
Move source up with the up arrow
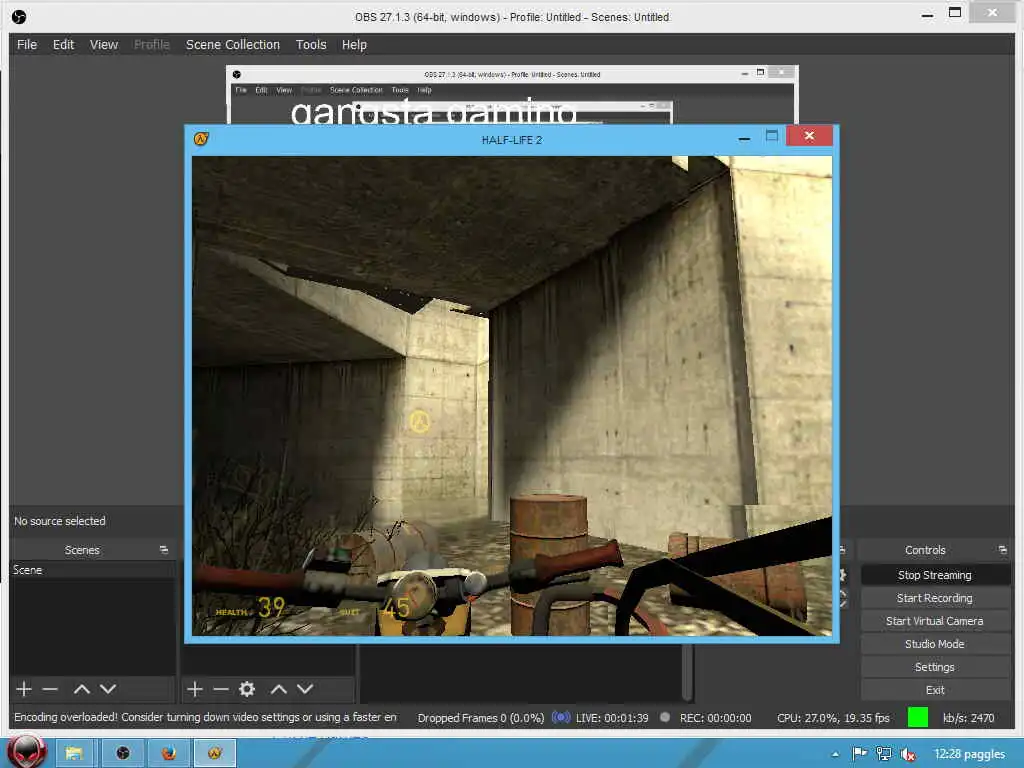click(279, 689)
